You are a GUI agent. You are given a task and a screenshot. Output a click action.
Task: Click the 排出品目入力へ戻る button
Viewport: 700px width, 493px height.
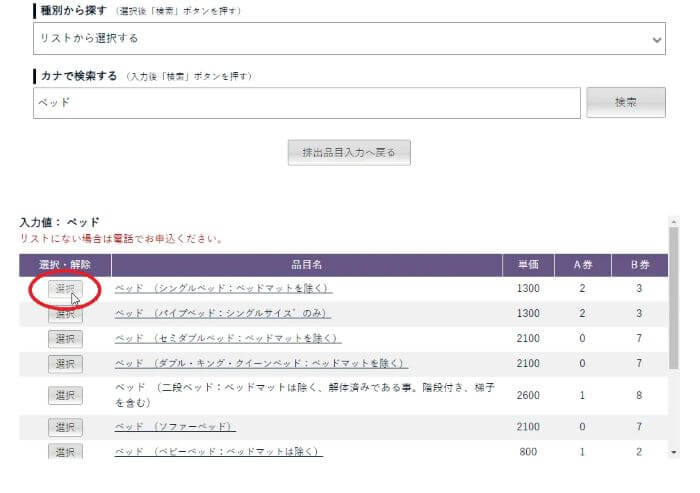(x=349, y=153)
